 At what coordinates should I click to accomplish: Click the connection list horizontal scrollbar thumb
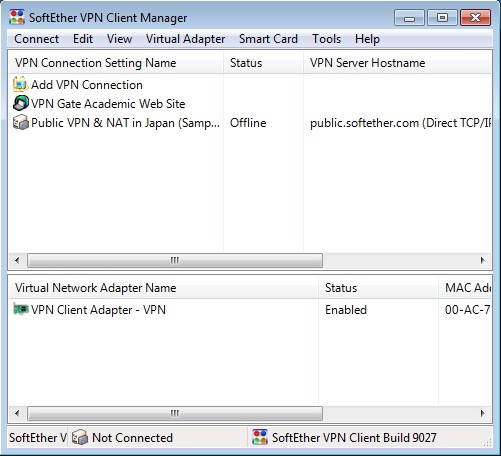[175, 260]
